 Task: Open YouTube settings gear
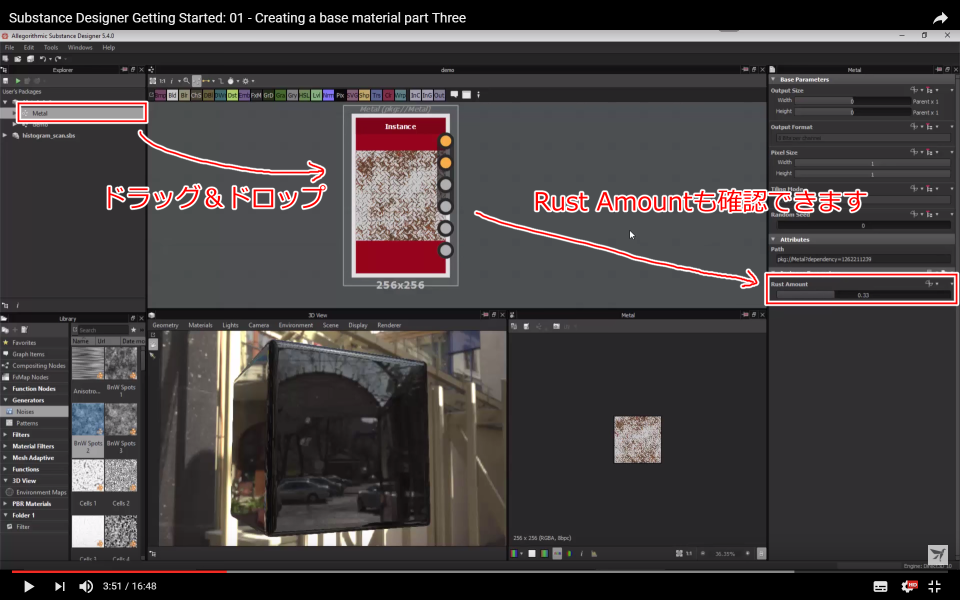pyautogui.click(x=909, y=587)
